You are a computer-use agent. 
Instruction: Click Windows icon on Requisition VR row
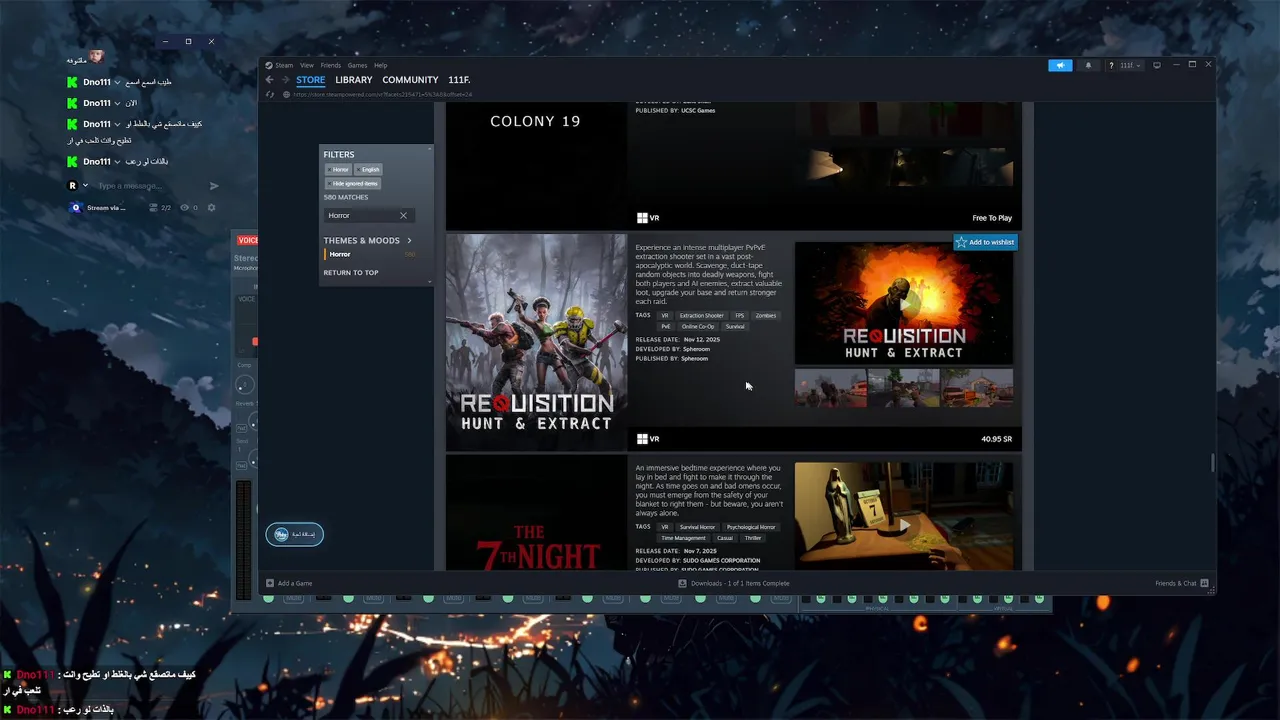coord(642,438)
